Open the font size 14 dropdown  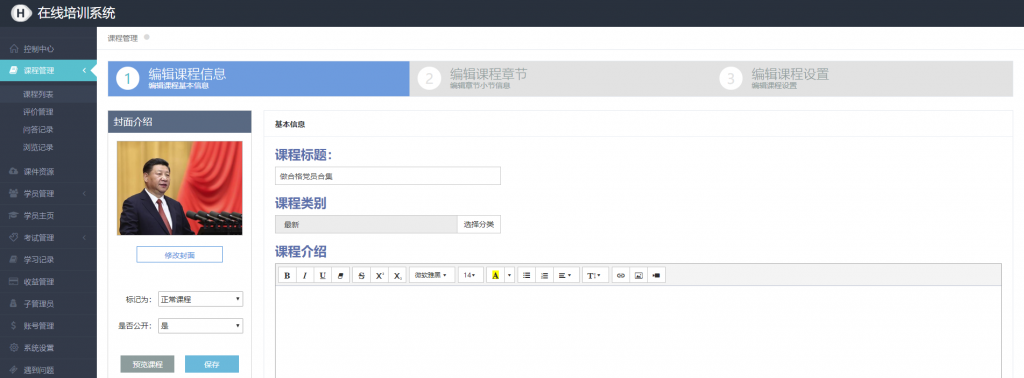[471, 276]
